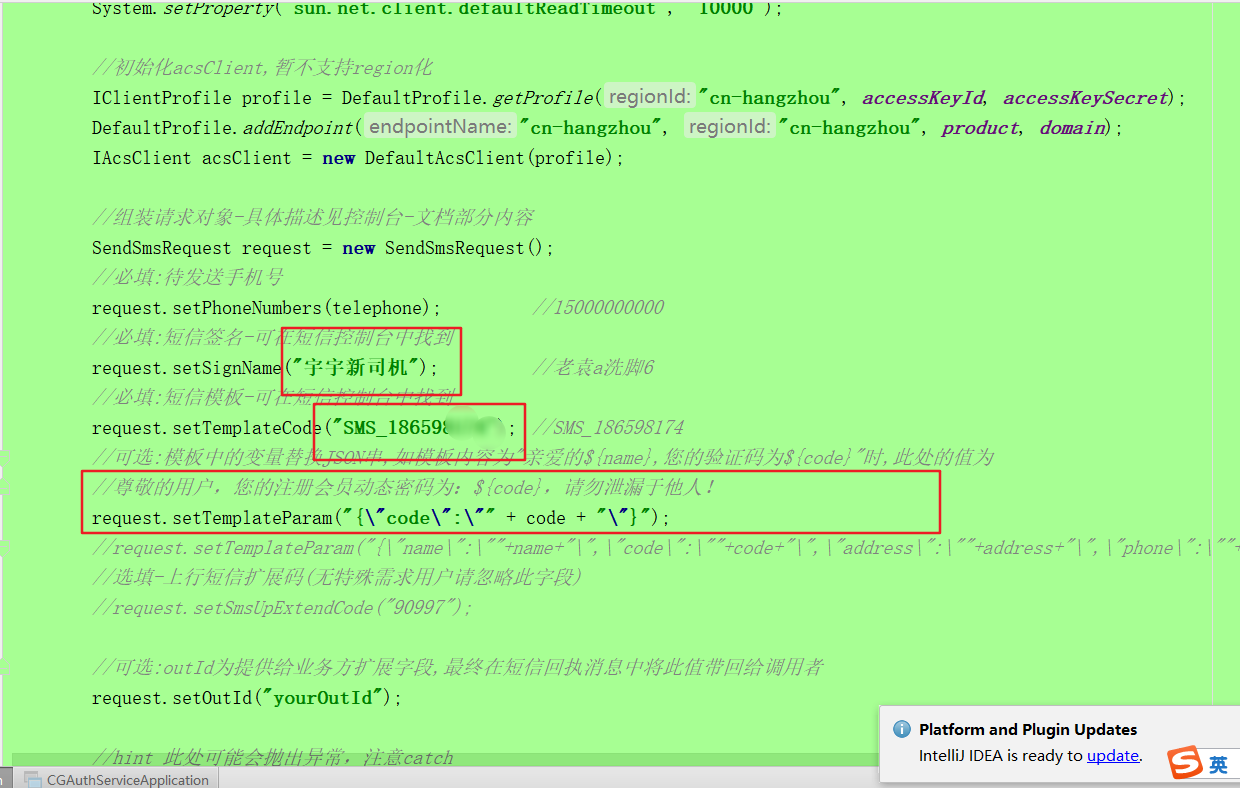Viewport: 1240px width, 788px height.
Task: Click the //SMS_186598174 trailing comment
Action: coord(608,428)
